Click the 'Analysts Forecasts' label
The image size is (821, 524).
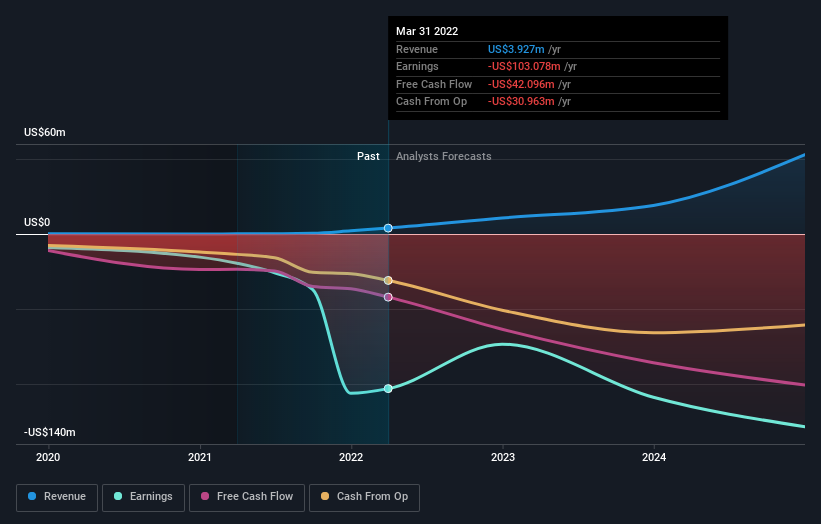443,156
